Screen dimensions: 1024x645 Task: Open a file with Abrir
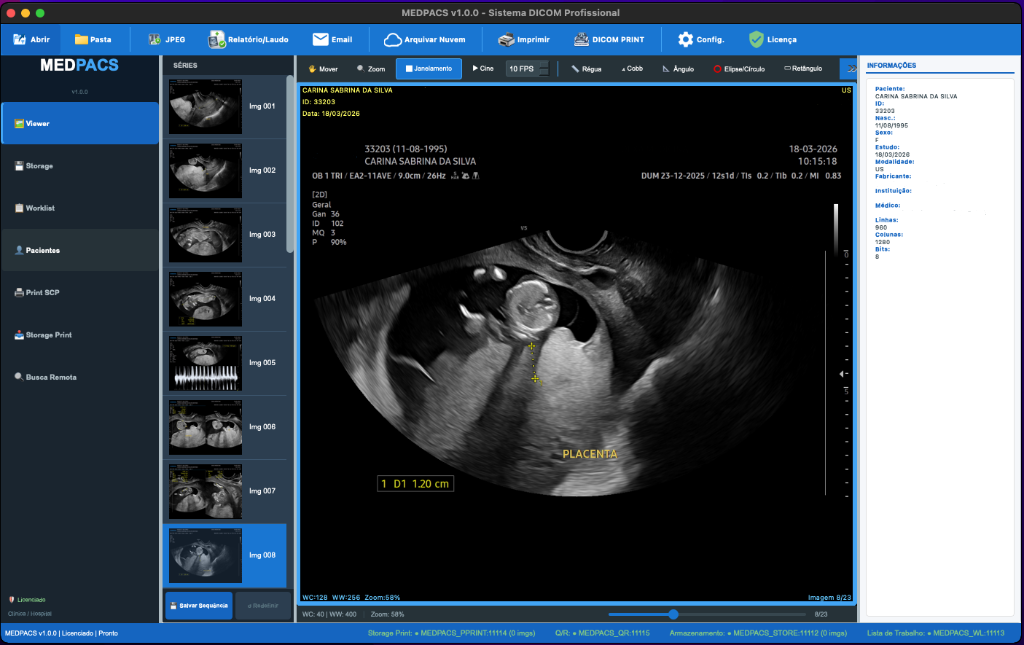(x=31, y=40)
